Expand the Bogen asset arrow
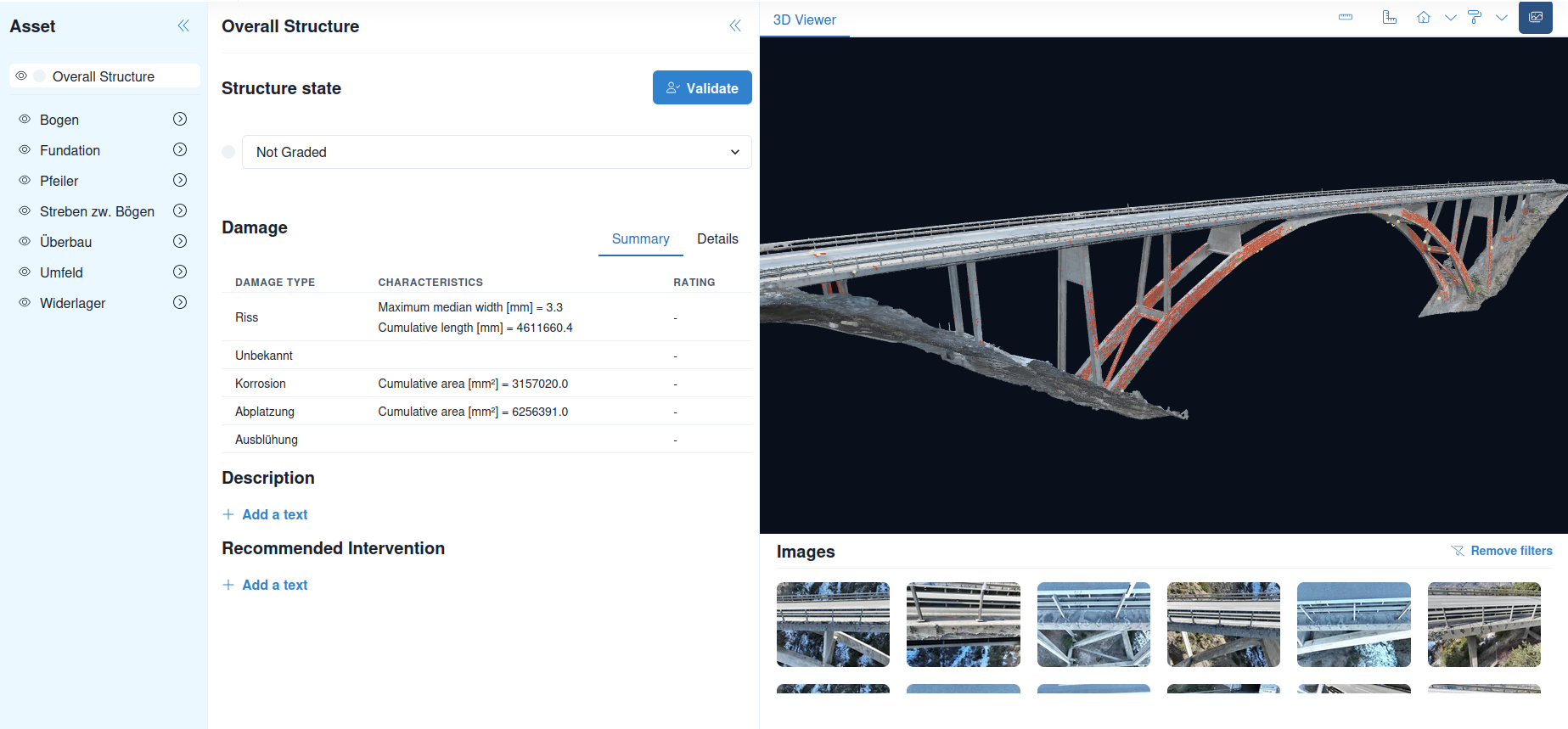Screen dimensions: 1568x729 click(180, 120)
